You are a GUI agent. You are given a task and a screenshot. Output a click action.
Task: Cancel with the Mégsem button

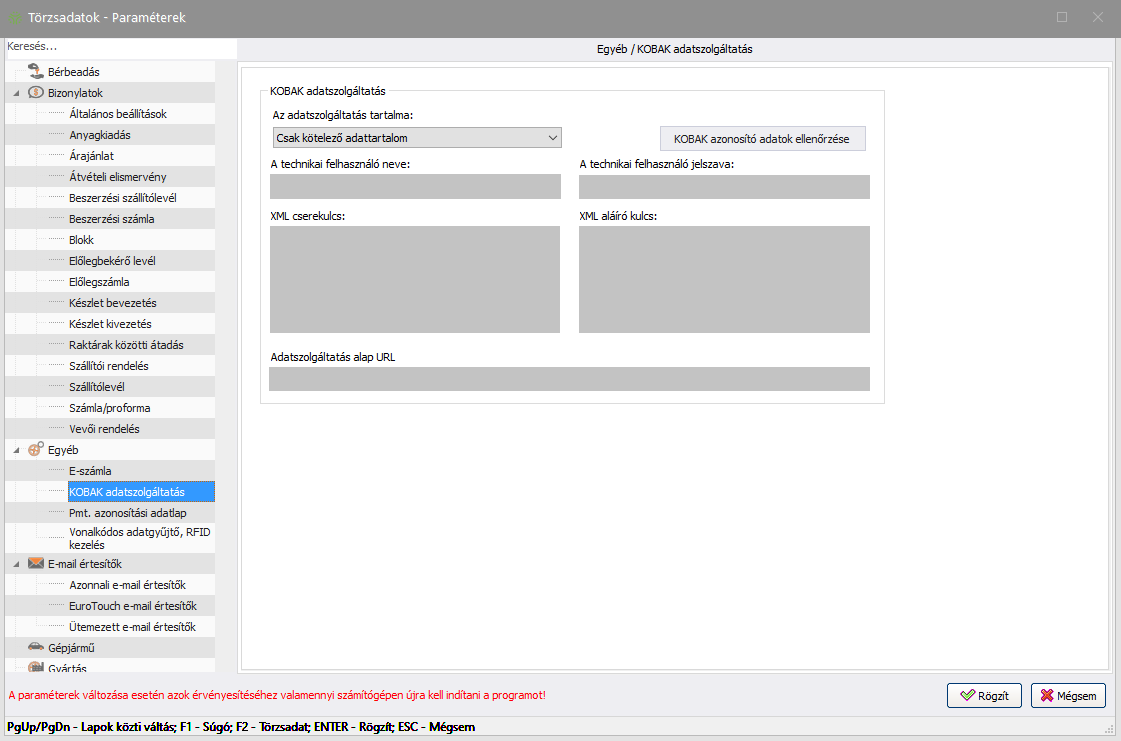click(1068, 696)
